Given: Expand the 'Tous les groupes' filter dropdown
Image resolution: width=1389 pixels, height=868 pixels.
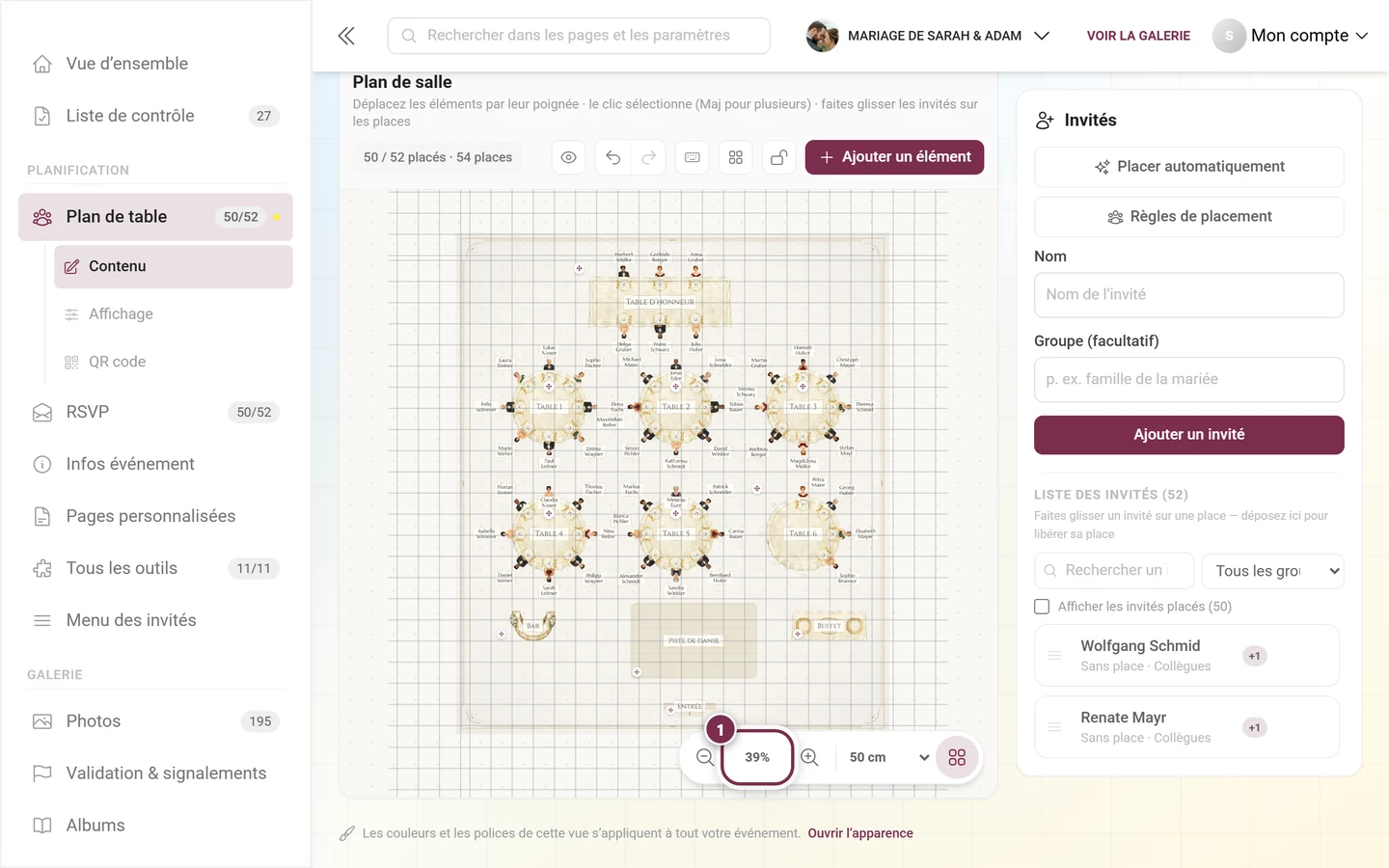Looking at the screenshot, I should [x=1273, y=571].
